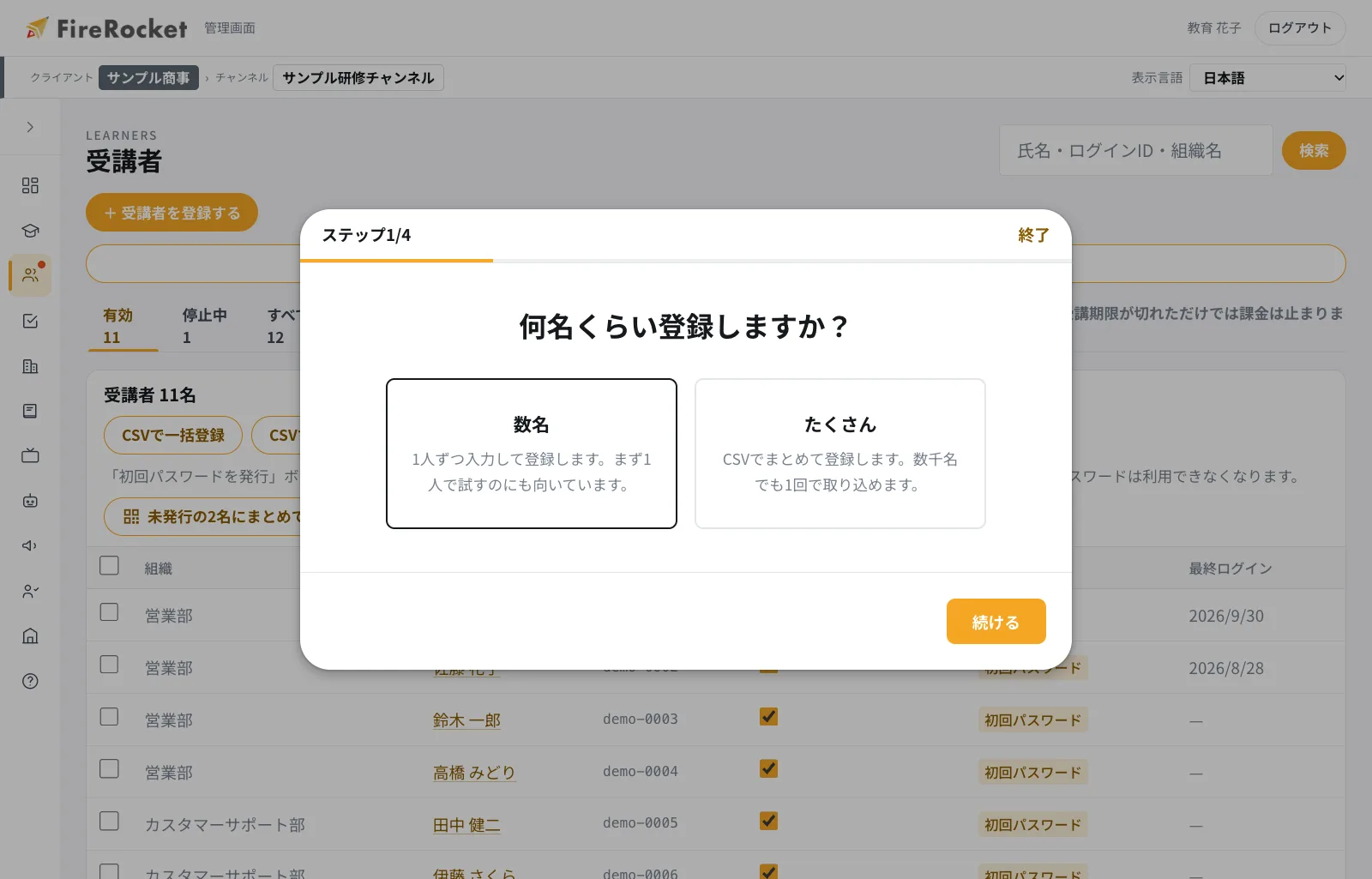Click the 最終ログイン column header
The image size is (1372, 879).
tap(1231, 569)
